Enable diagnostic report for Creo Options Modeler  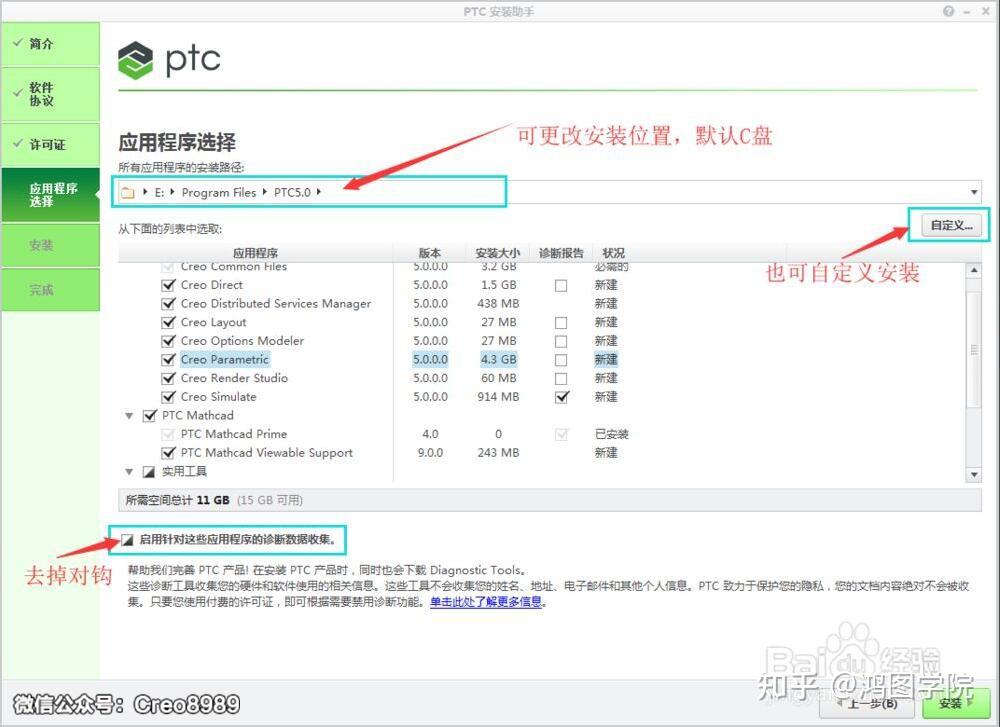coord(561,341)
